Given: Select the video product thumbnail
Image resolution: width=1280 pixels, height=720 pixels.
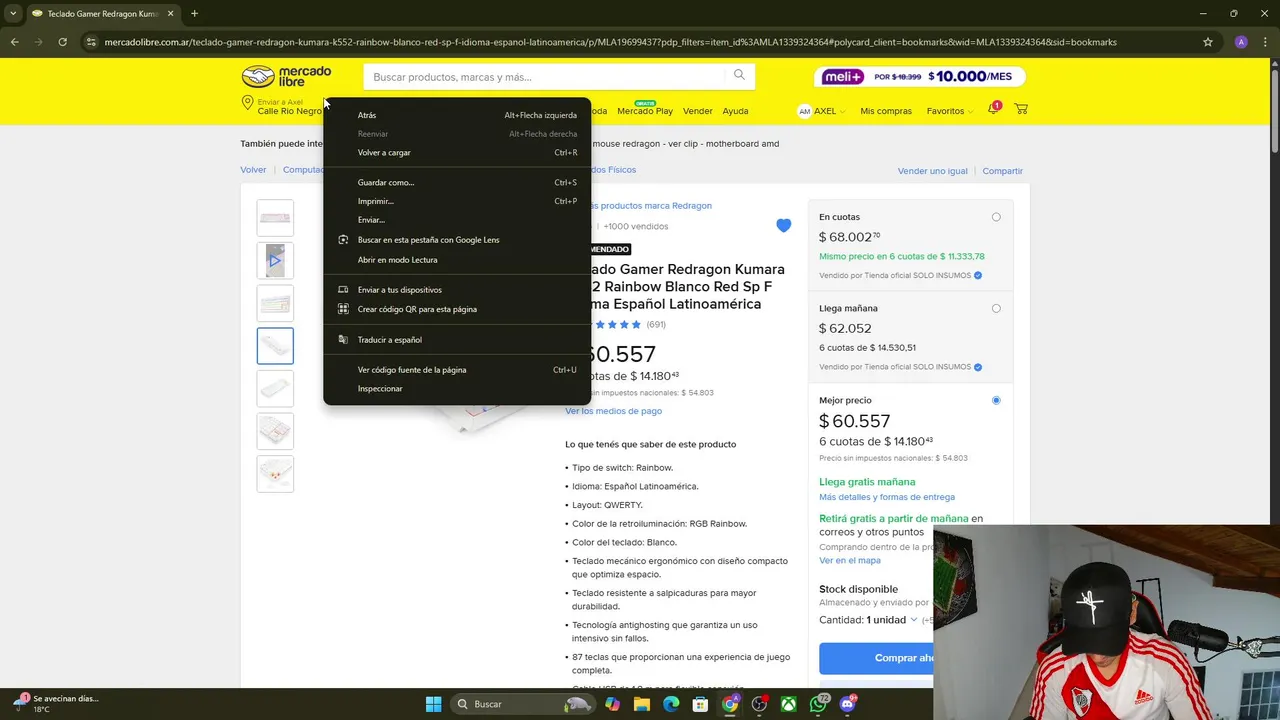Looking at the screenshot, I should click(x=275, y=261).
